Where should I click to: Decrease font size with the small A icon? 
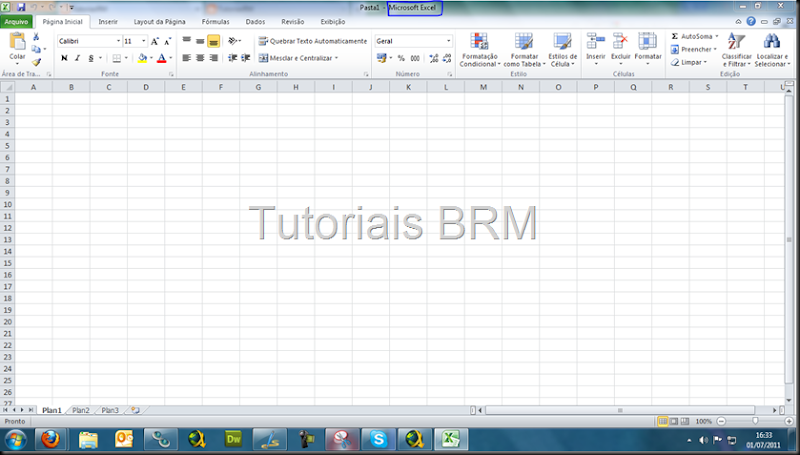pos(167,41)
